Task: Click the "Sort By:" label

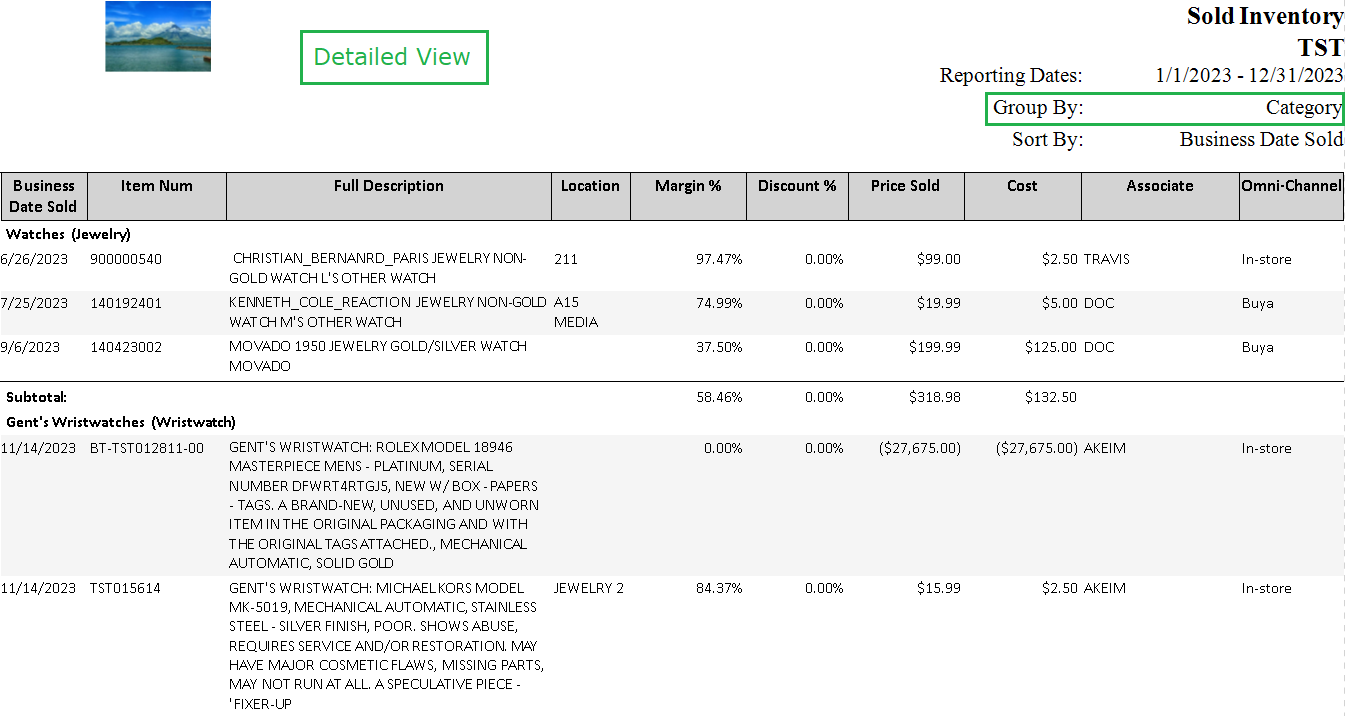Action: (1047, 139)
